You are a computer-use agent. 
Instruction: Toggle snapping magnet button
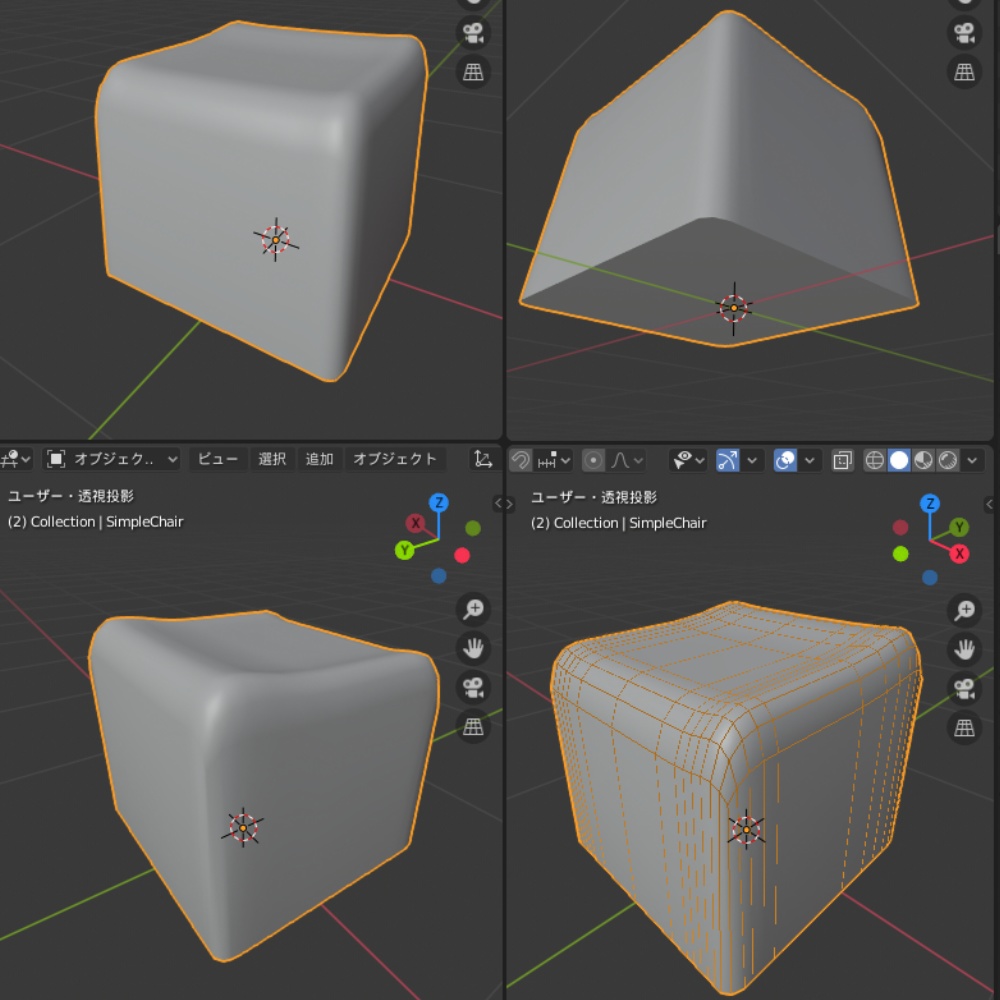pyautogui.click(x=520, y=460)
